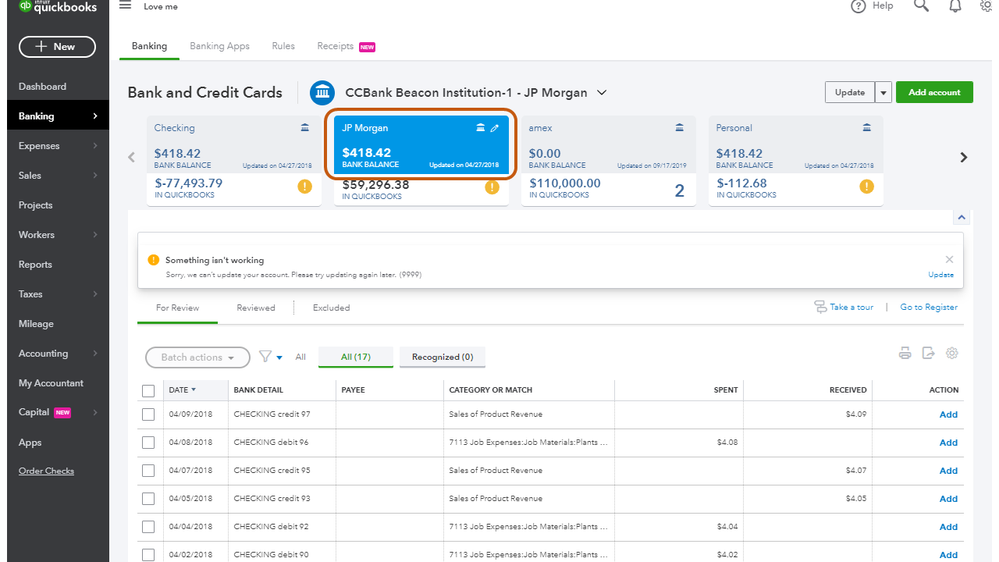Export the transaction list
This screenshot has width=999, height=562.
click(928, 353)
